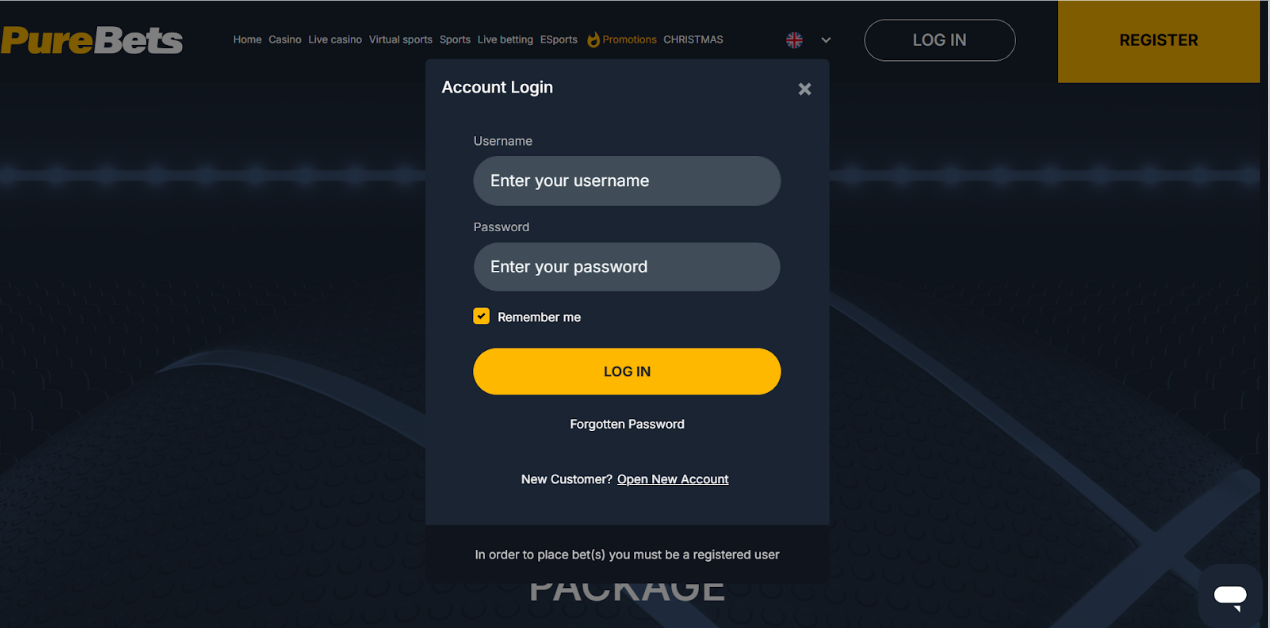1270x628 pixels.
Task: Select Live casino from the navigation
Action: [334, 39]
